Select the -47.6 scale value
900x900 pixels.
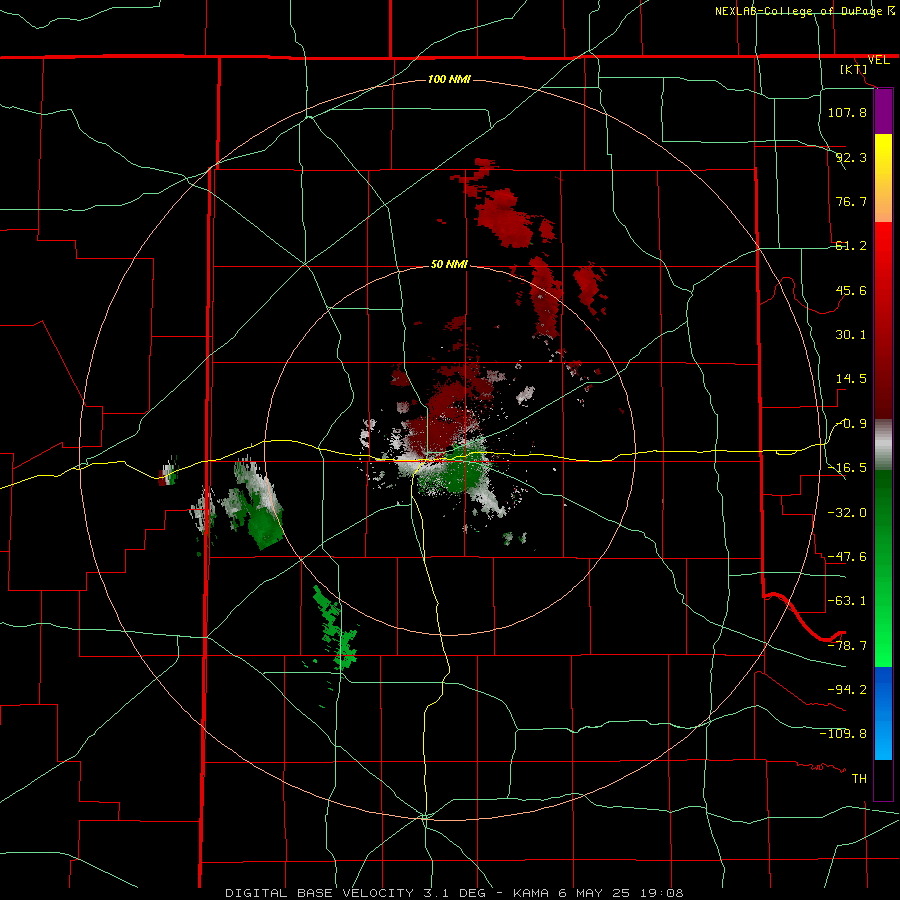[x=847, y=557]
